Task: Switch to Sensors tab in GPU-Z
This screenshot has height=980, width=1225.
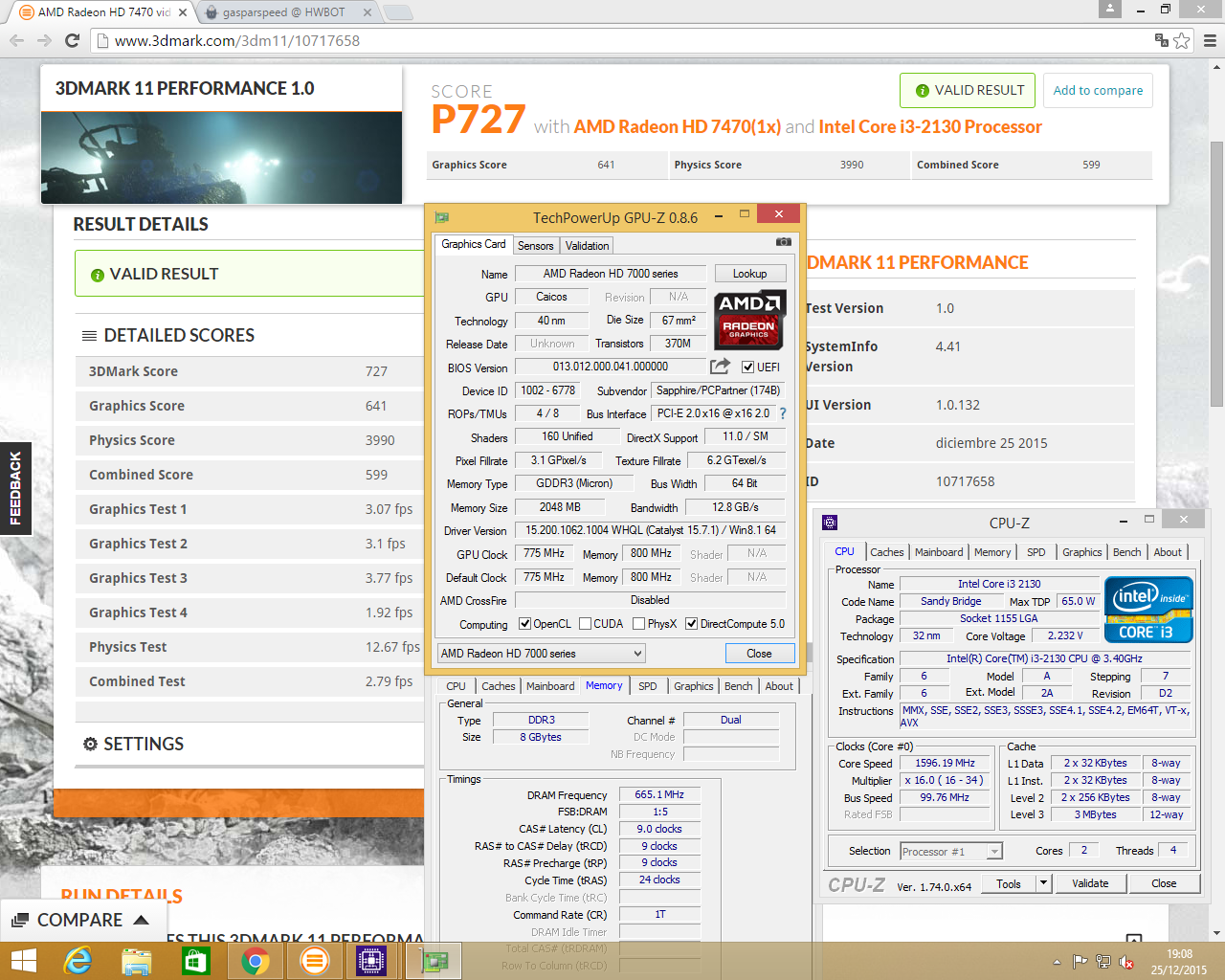Action: pos(535,246)
